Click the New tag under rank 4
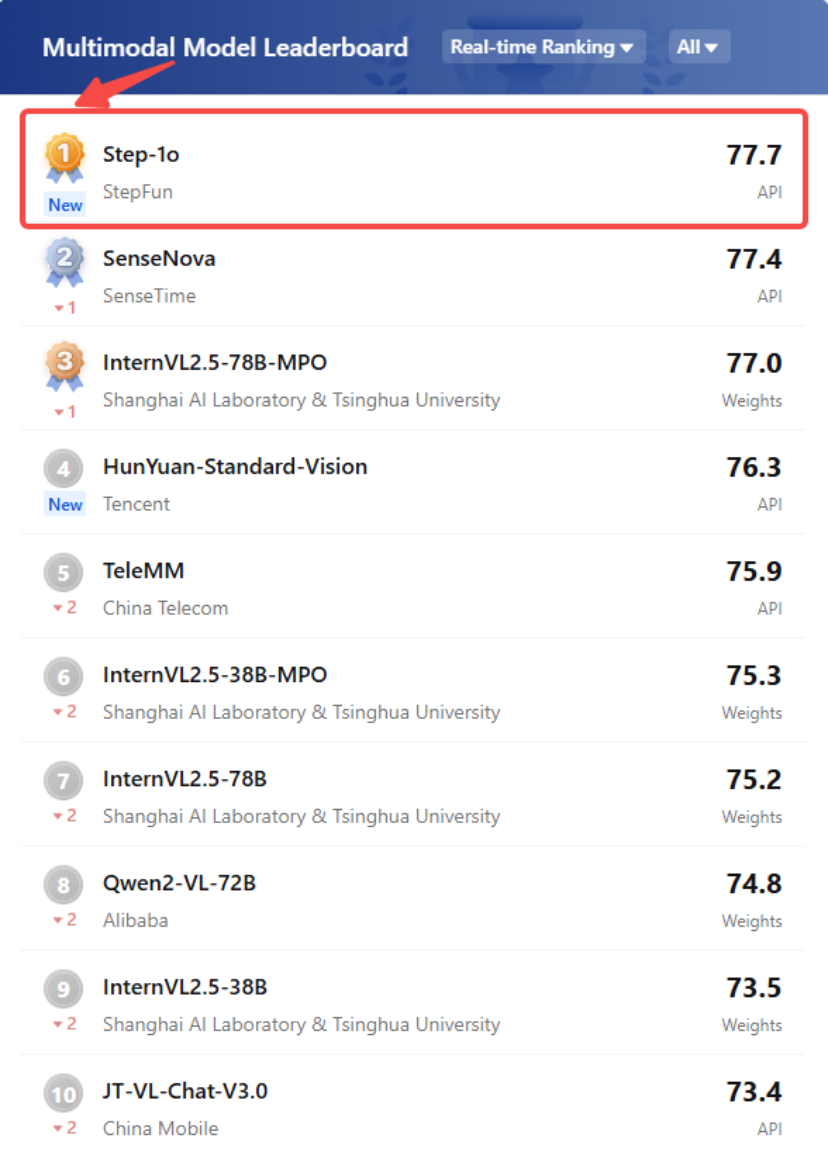The width and height of the screenshot is (828, 1152). point(66,504)
